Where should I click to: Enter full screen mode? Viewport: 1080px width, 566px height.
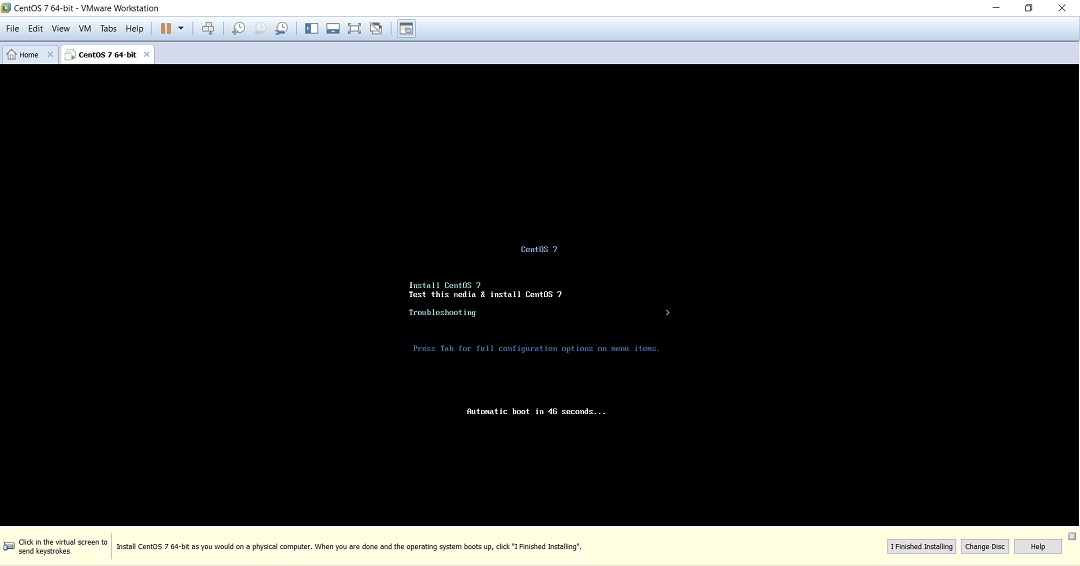point(354,28)
